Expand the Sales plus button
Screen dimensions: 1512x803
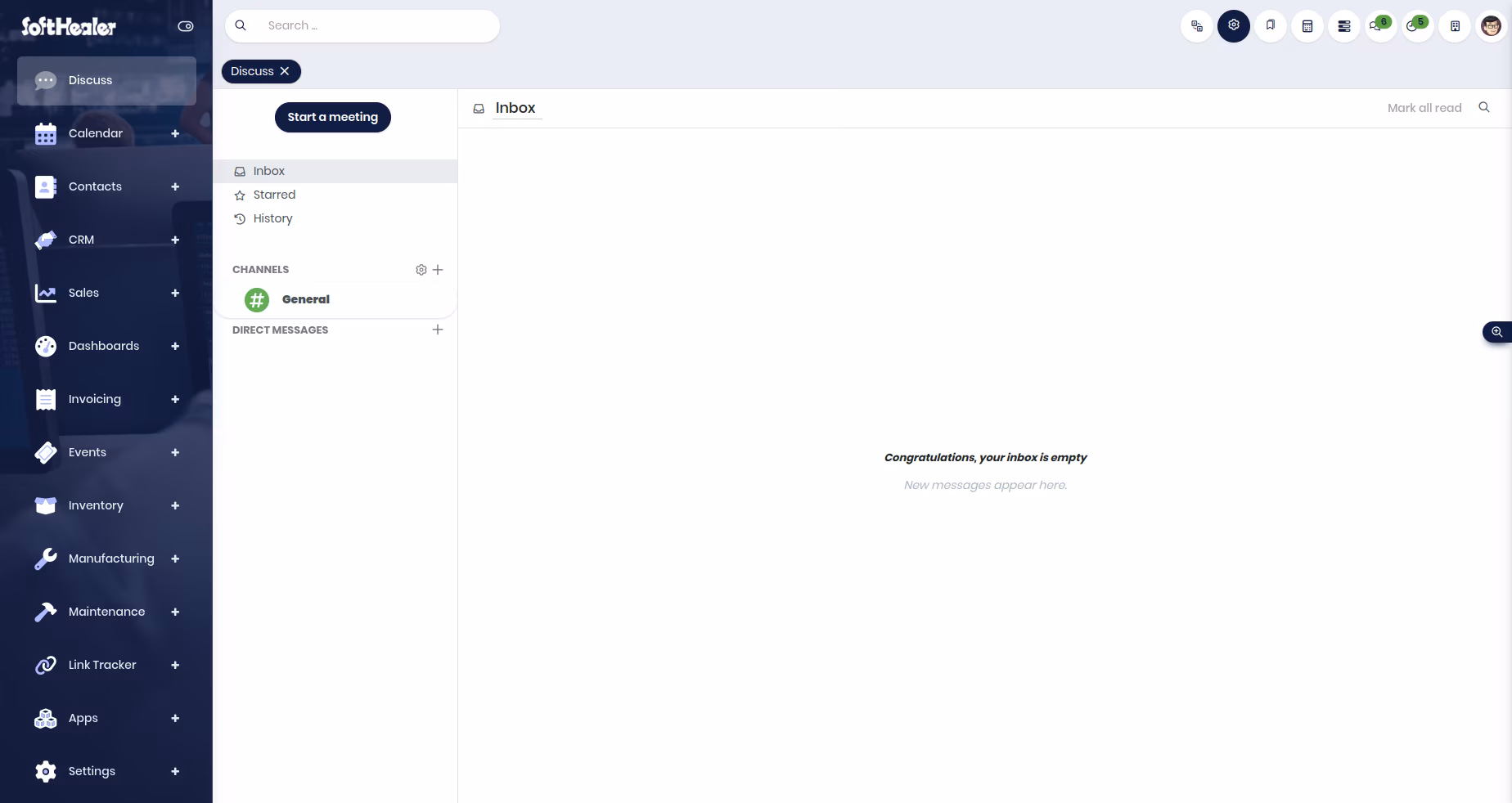click(x=175, y=293)
